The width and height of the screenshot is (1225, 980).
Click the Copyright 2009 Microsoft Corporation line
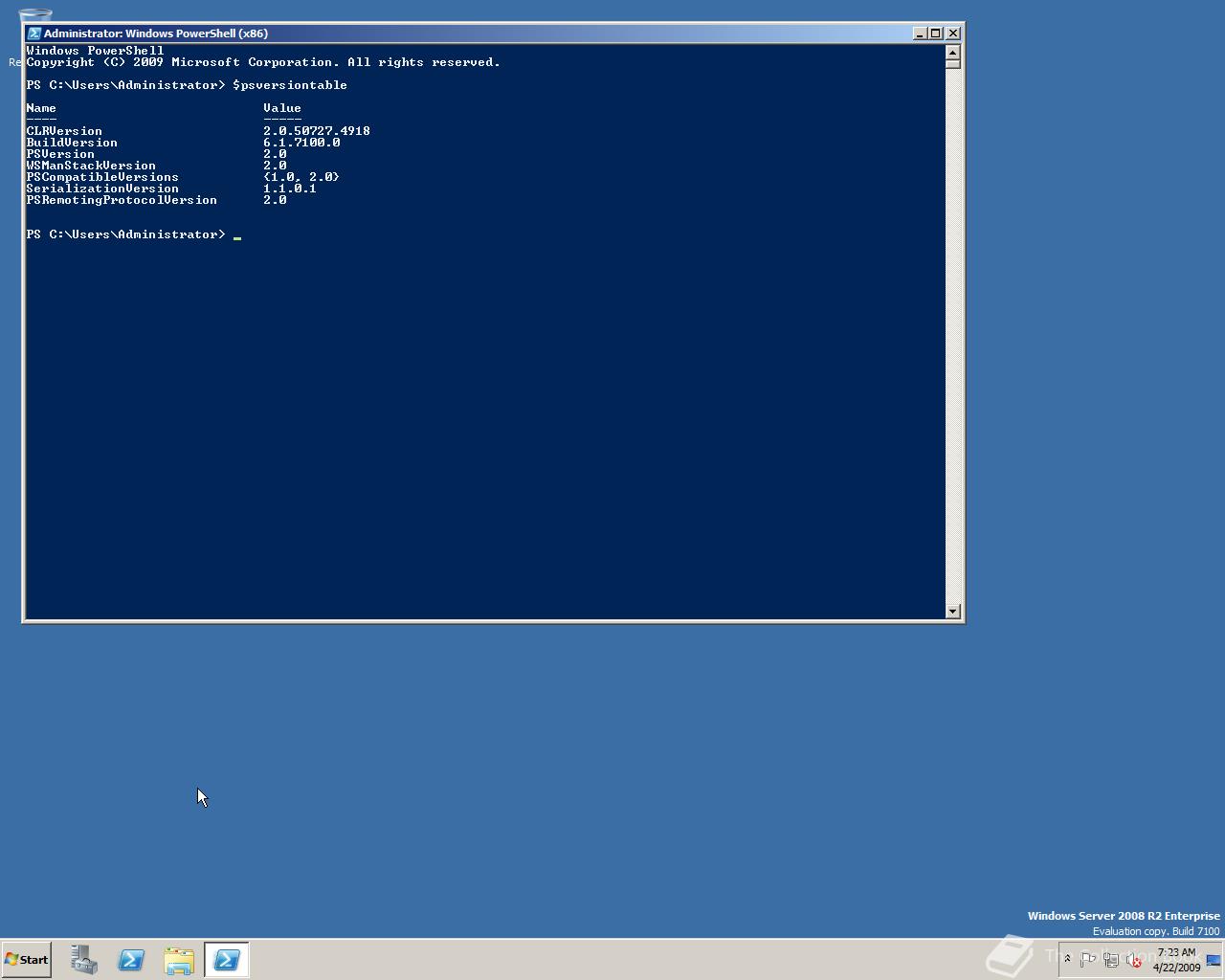(x=263, y=62)
